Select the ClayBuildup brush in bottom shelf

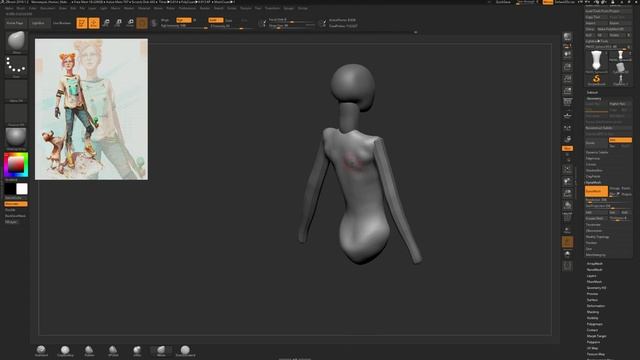coord(65,351)
